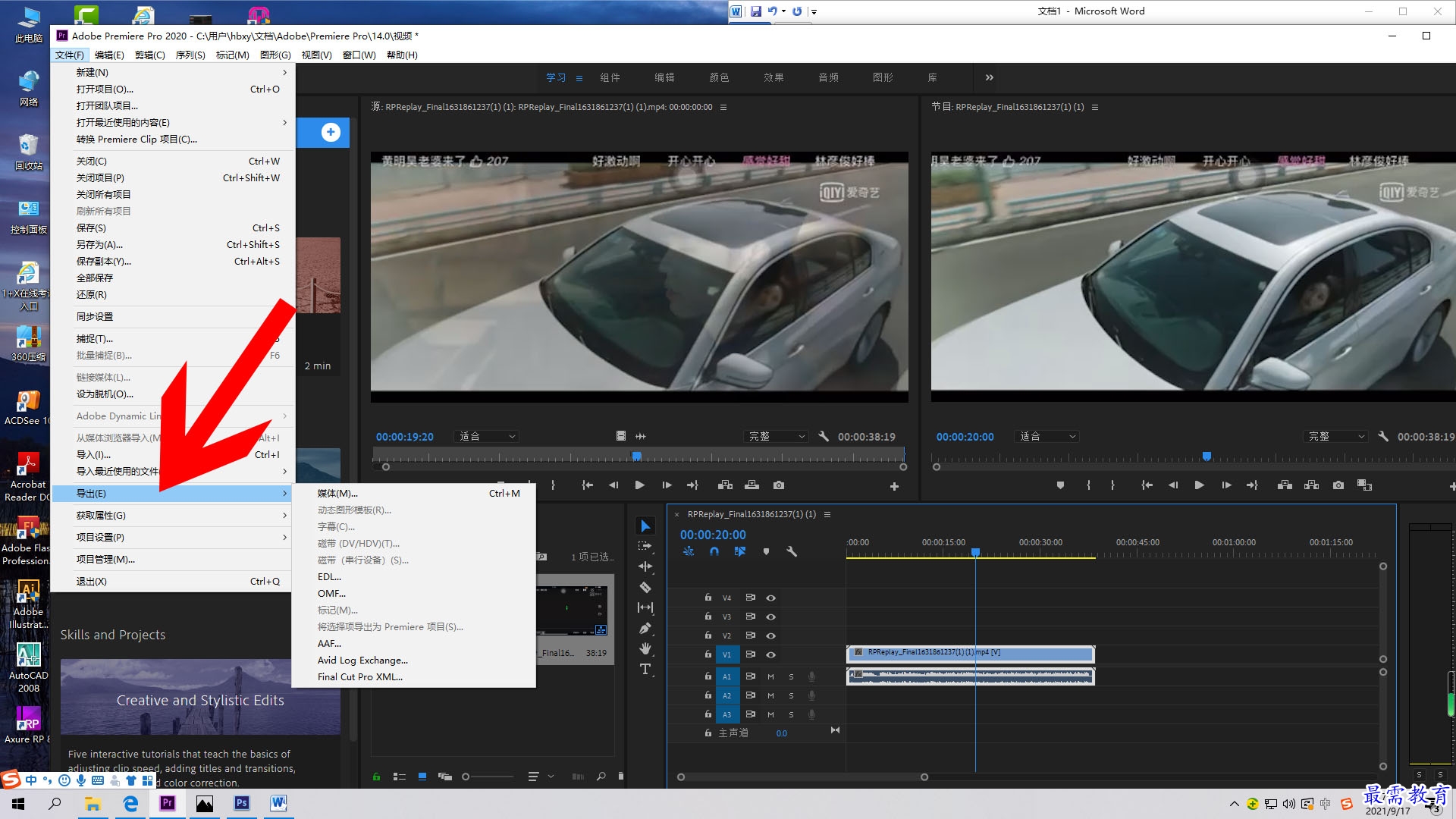
Task: Click search icon in project panel footer
Action: tap(601, 777)
